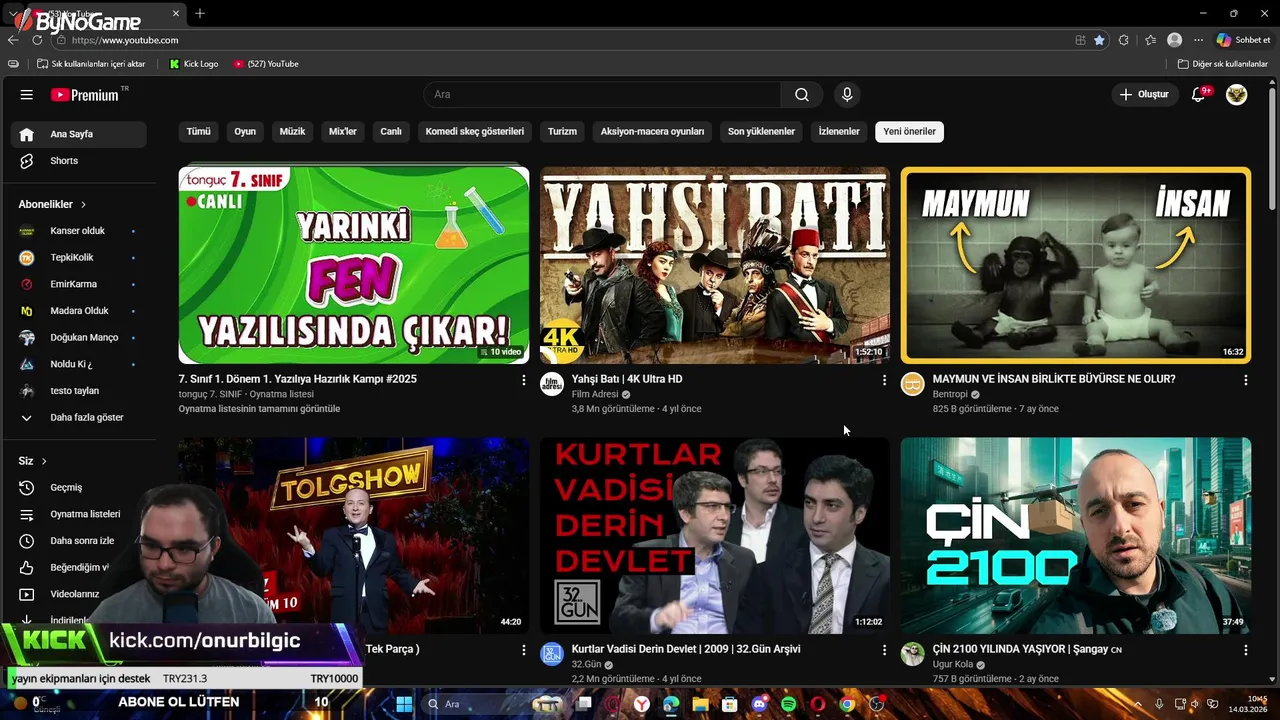
Task: Start voice search with the microphone
Action: click(847, 95)
